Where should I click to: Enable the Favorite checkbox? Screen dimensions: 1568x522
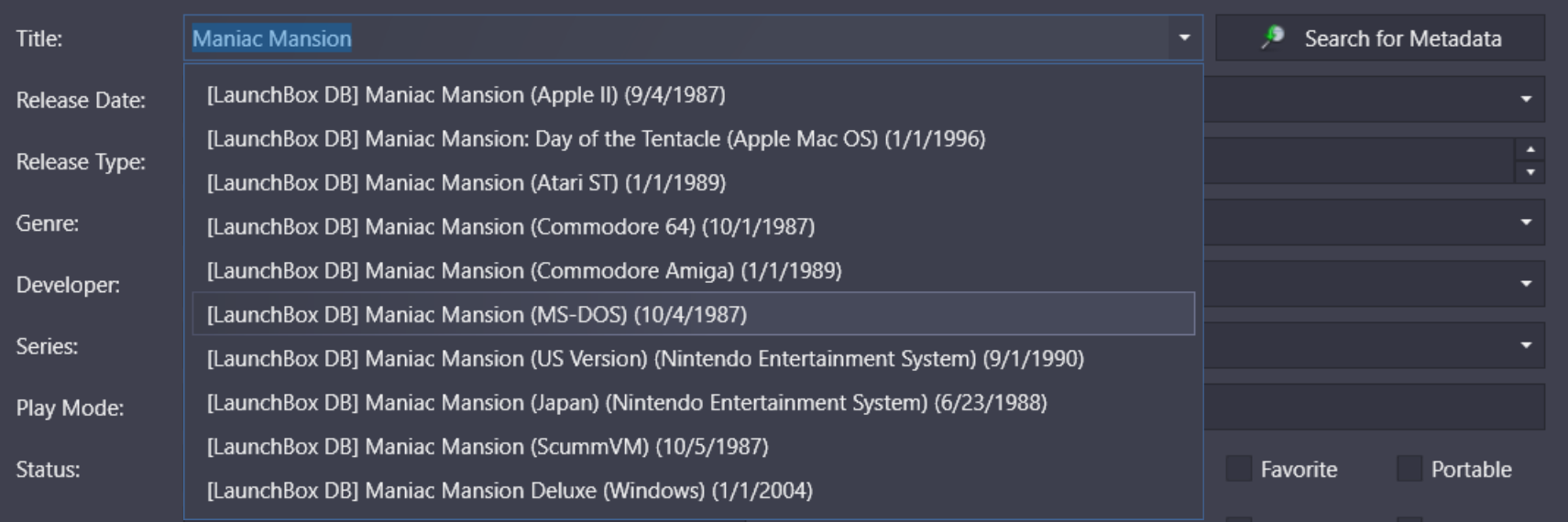[x=1239, y=469]
